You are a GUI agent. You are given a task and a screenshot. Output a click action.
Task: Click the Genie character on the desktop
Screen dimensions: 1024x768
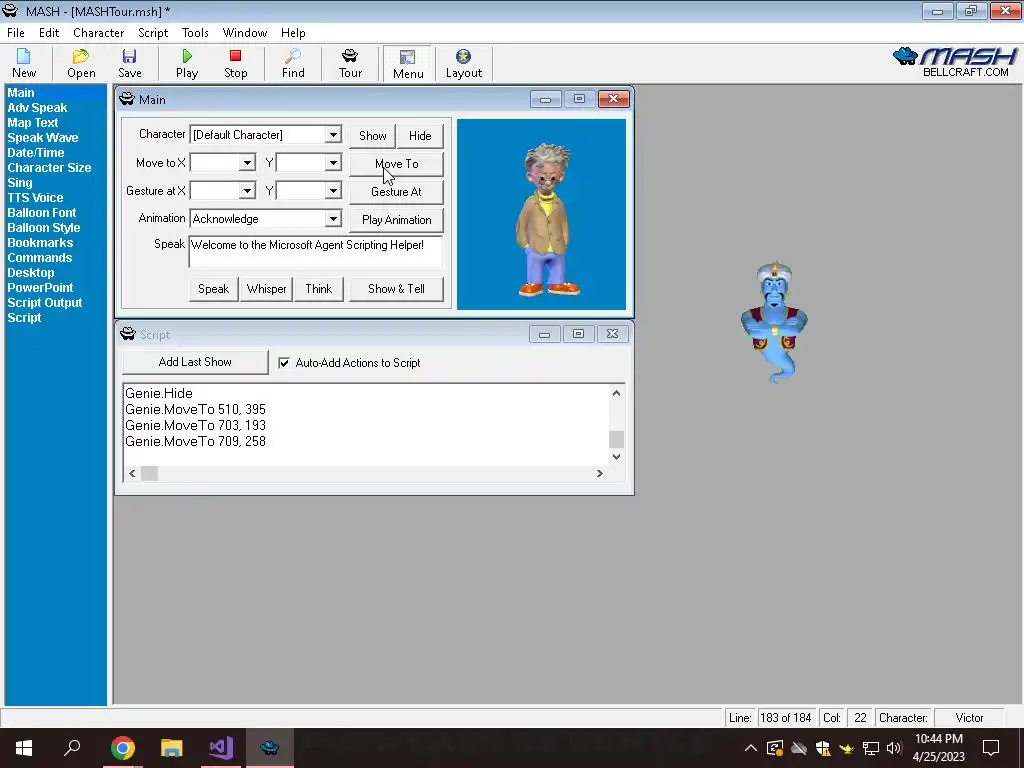[x=775, y=323]
